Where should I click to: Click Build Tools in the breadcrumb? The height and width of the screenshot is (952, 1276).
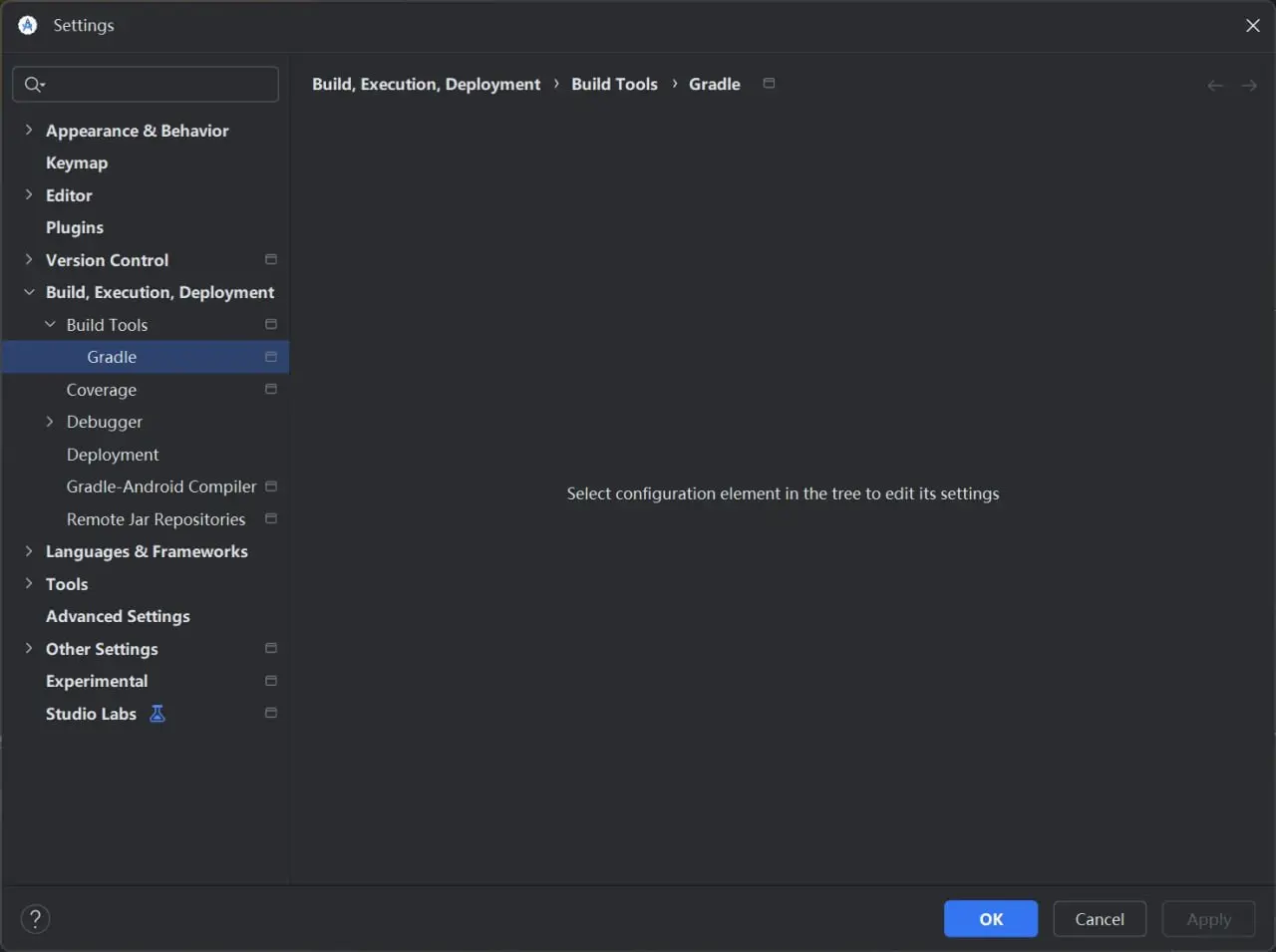[614, 85]
